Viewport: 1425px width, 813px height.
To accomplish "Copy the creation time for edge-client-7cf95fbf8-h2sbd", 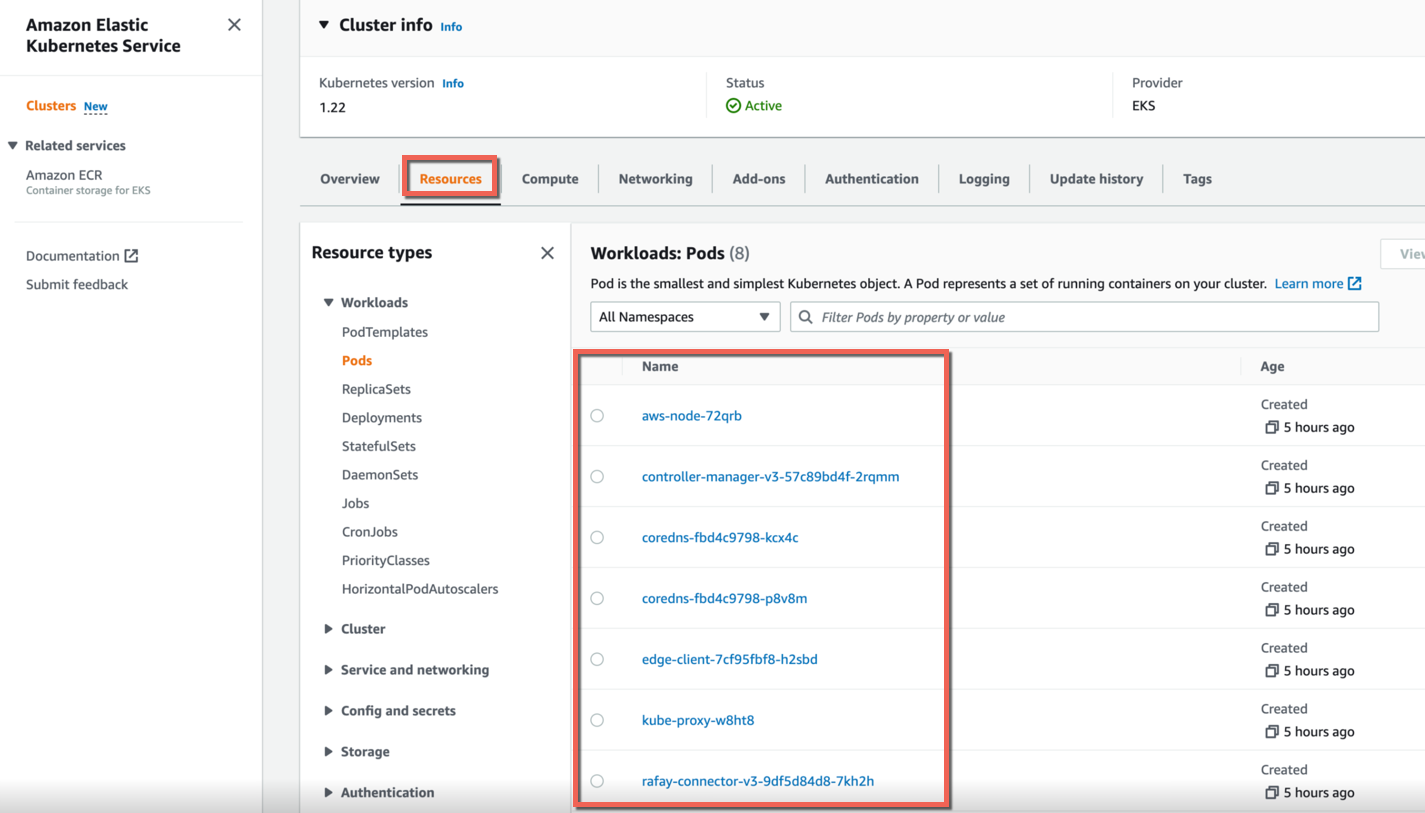I will click(x=1271, y=671).
